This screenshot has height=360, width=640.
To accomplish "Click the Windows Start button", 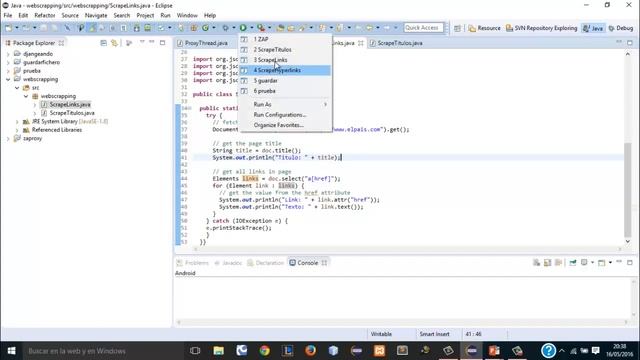I will point(11,351).
